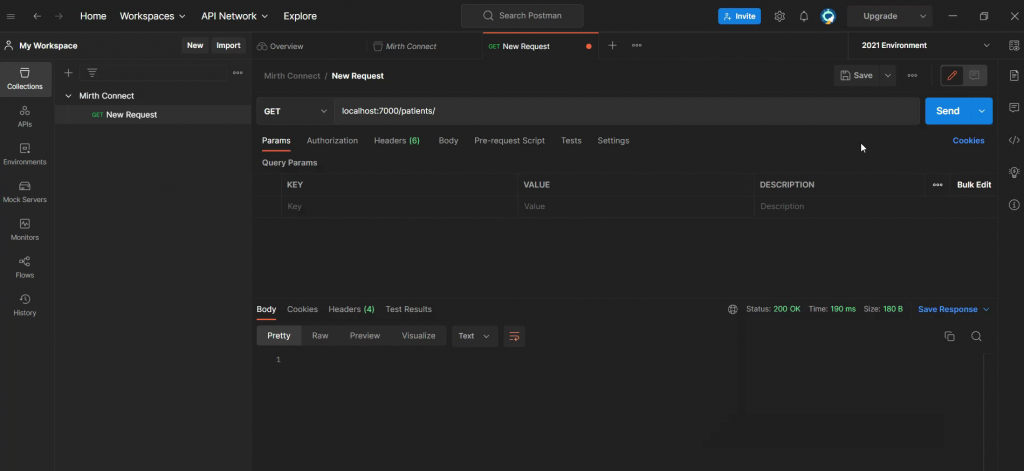
Task: Switch to comment mode icon
Action: tap(974, 76)
